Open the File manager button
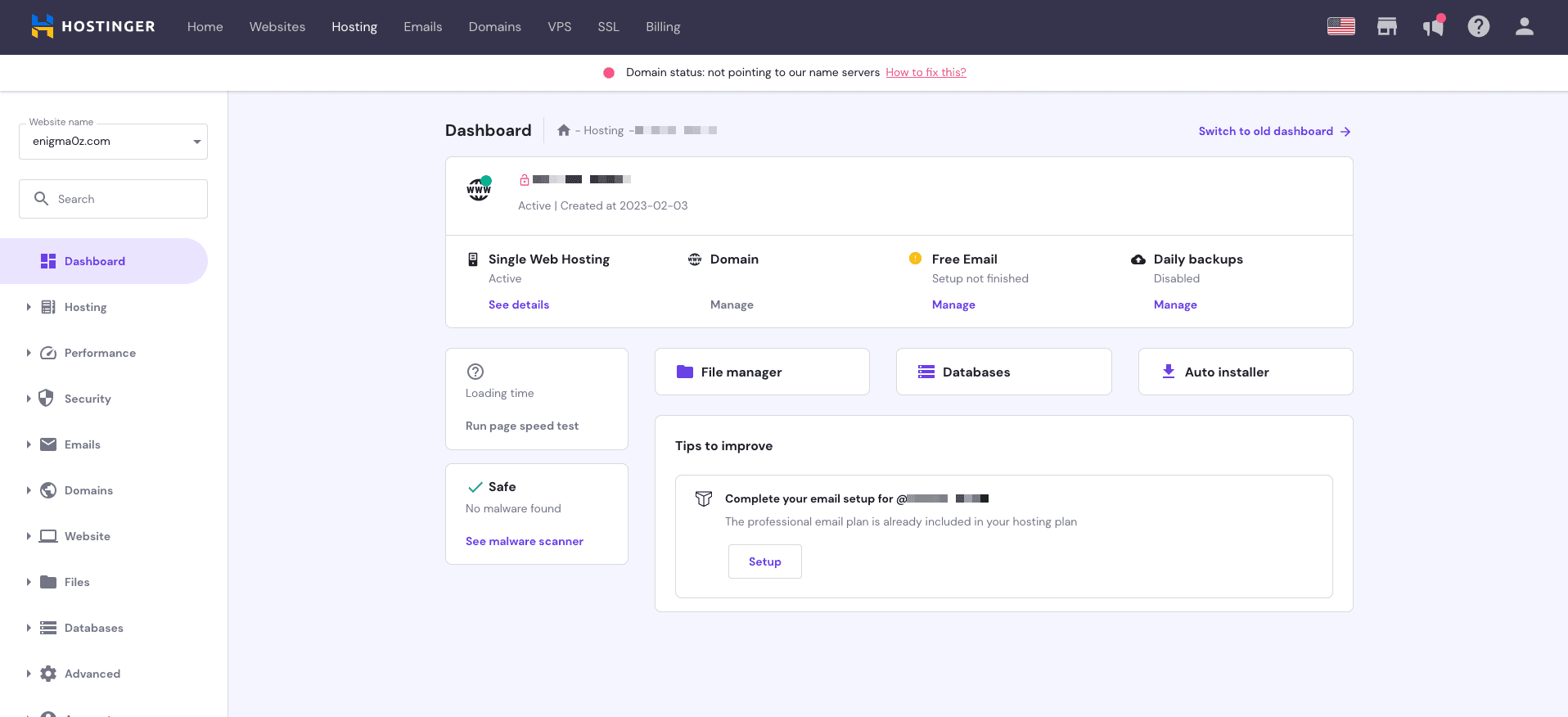 762,372
